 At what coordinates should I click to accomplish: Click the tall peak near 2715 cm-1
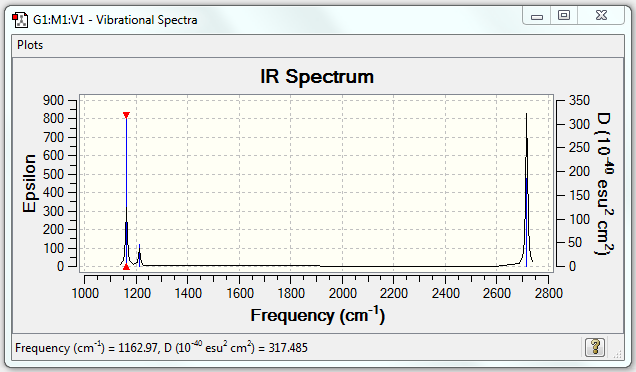(x=526, y=190)
